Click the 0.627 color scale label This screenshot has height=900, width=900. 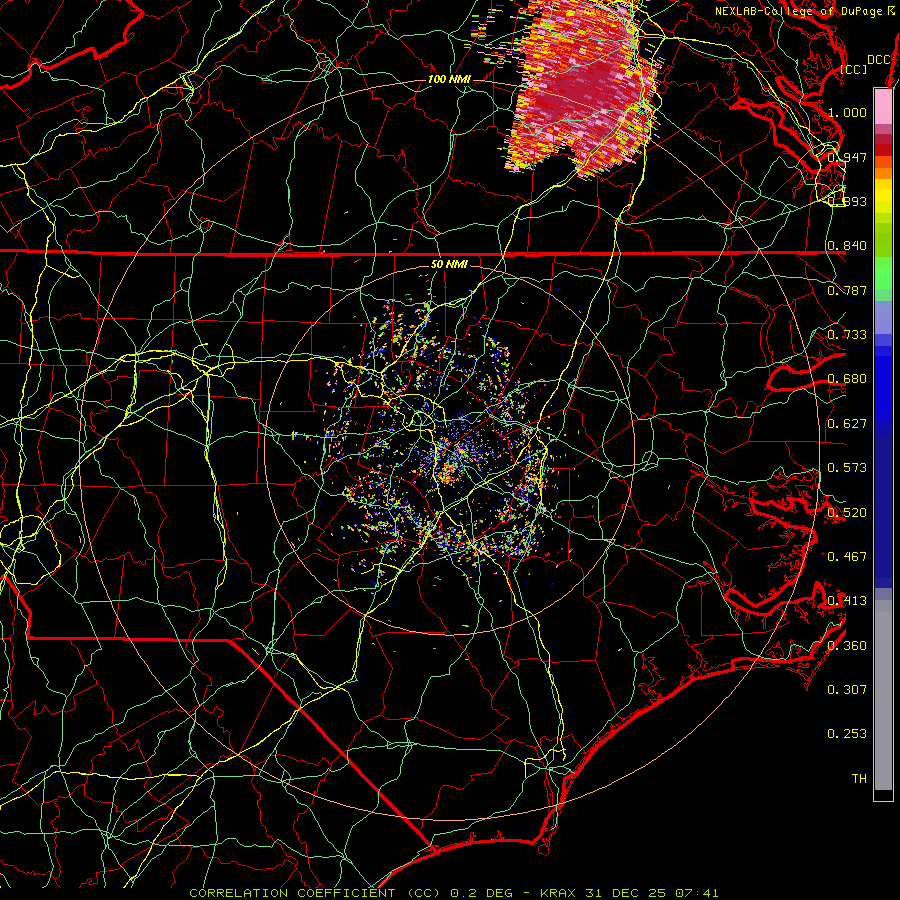pos(847,423)
